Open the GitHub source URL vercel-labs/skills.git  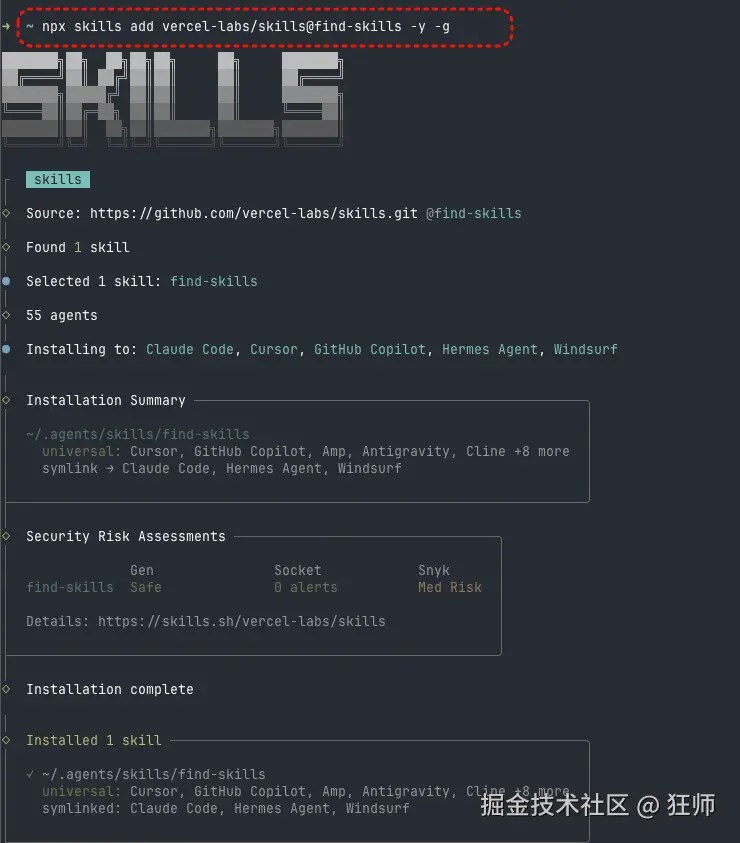click(253, 213)
